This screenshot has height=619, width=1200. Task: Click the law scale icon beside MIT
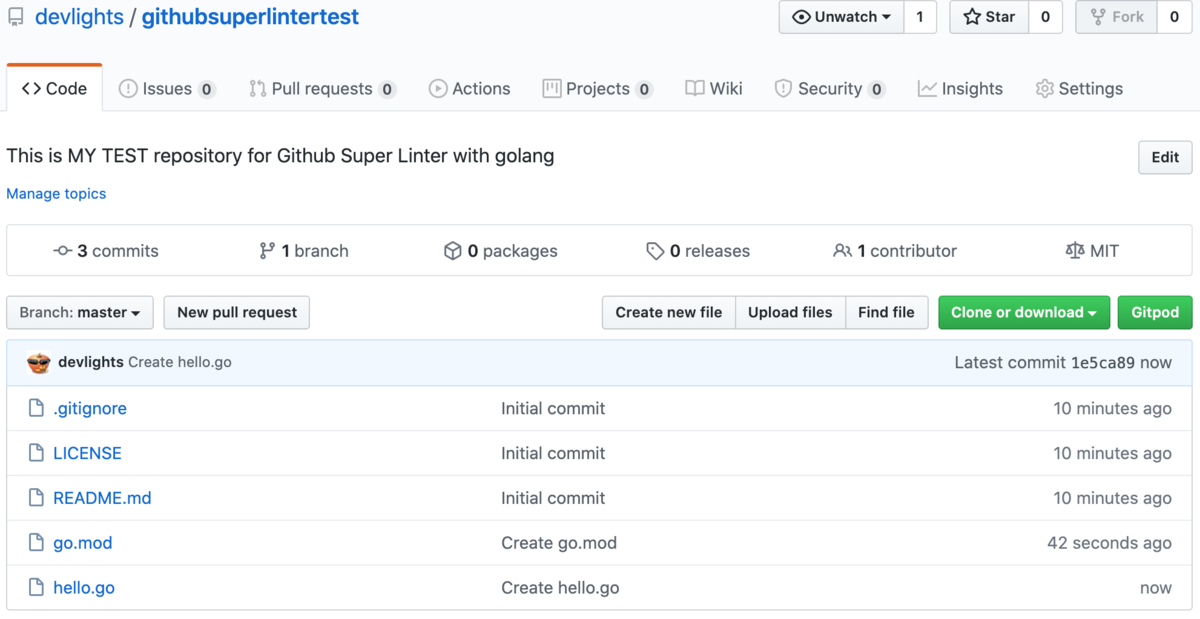[1075, 251]
